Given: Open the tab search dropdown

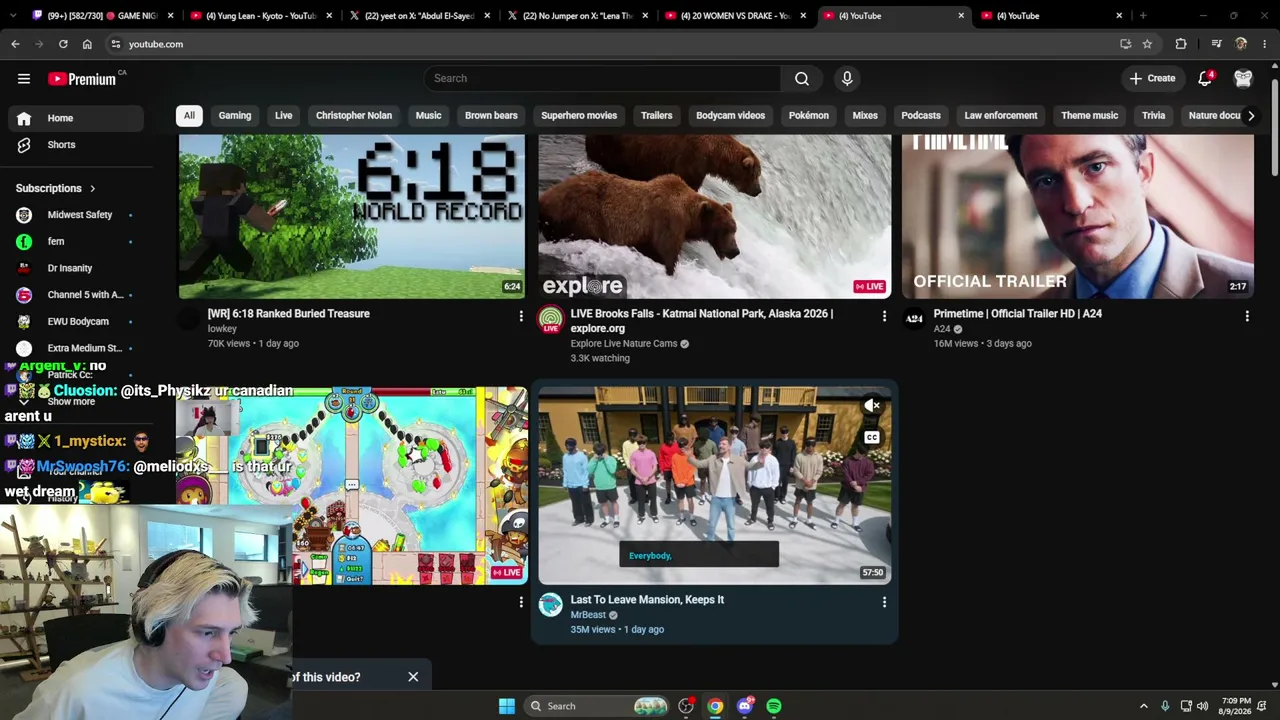Looking at the screenshot, I should (15, 16).
